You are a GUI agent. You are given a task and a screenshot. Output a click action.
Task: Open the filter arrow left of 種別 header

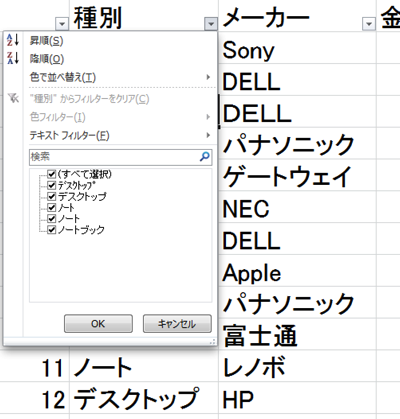click(62, 24)
